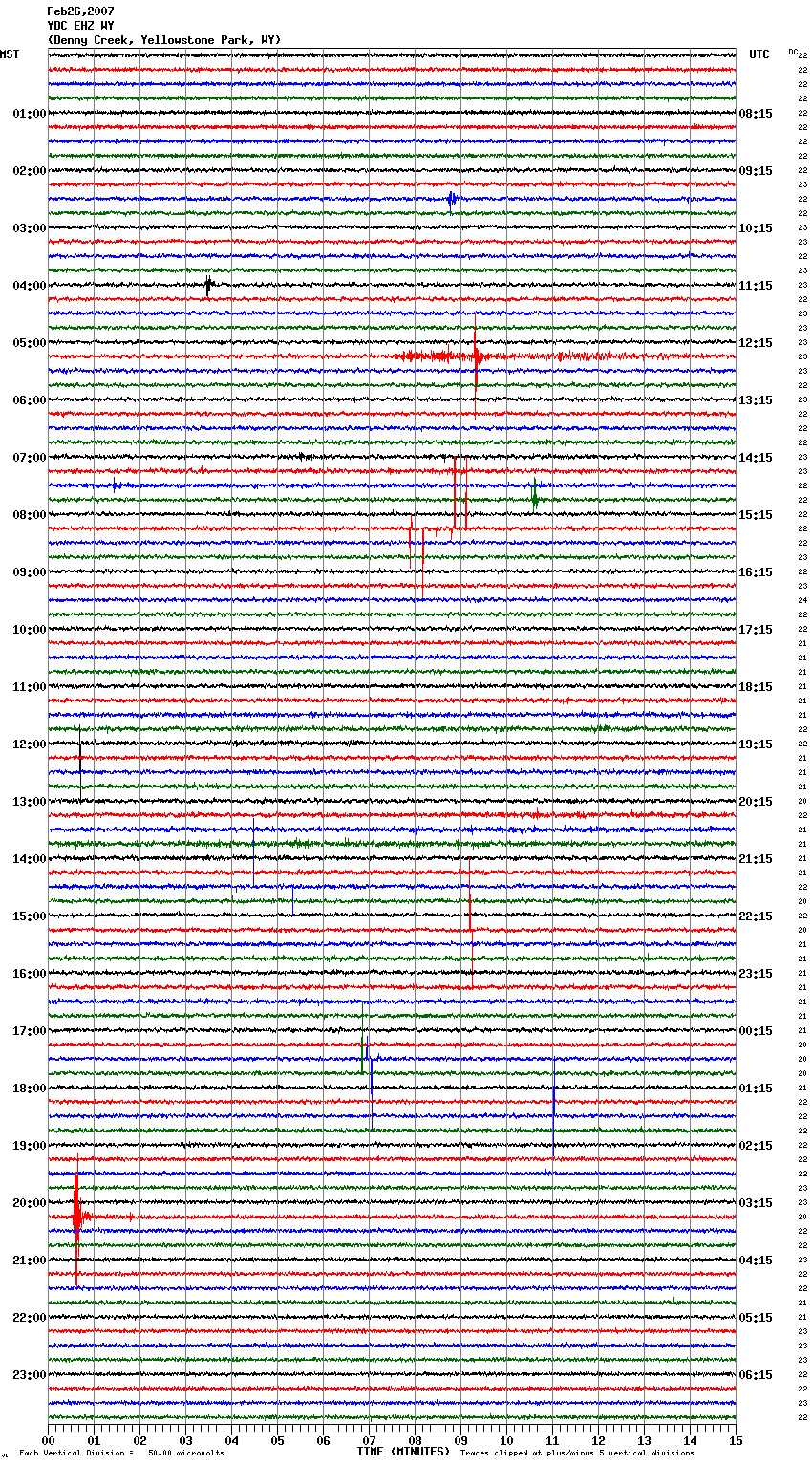Screen dimensions: 812x1466
Task: Click the 23:15 UTC time label
Action: [x=756, y=974]
